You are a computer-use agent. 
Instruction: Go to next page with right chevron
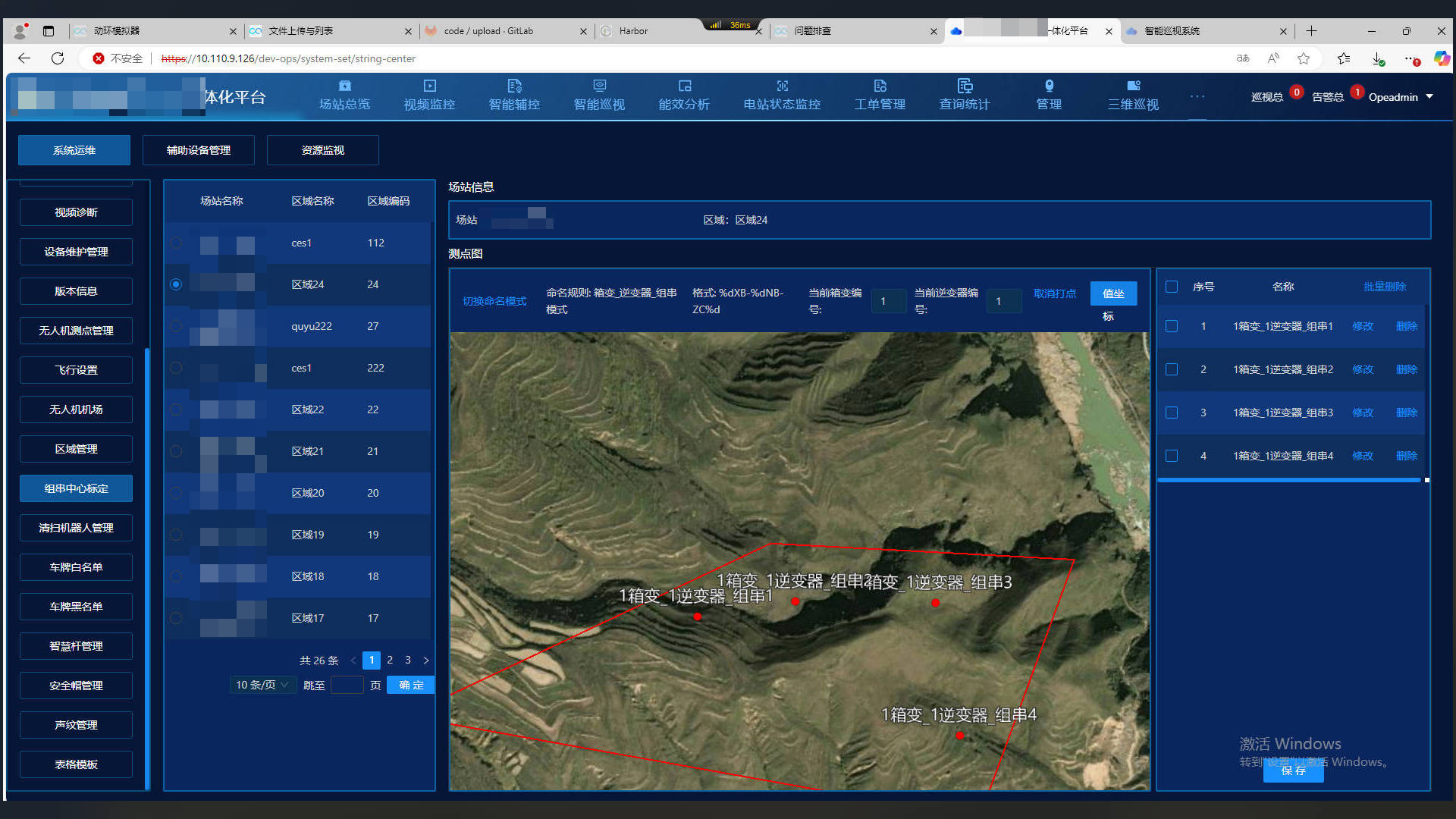pyautogui.click(x=425, y=661)
